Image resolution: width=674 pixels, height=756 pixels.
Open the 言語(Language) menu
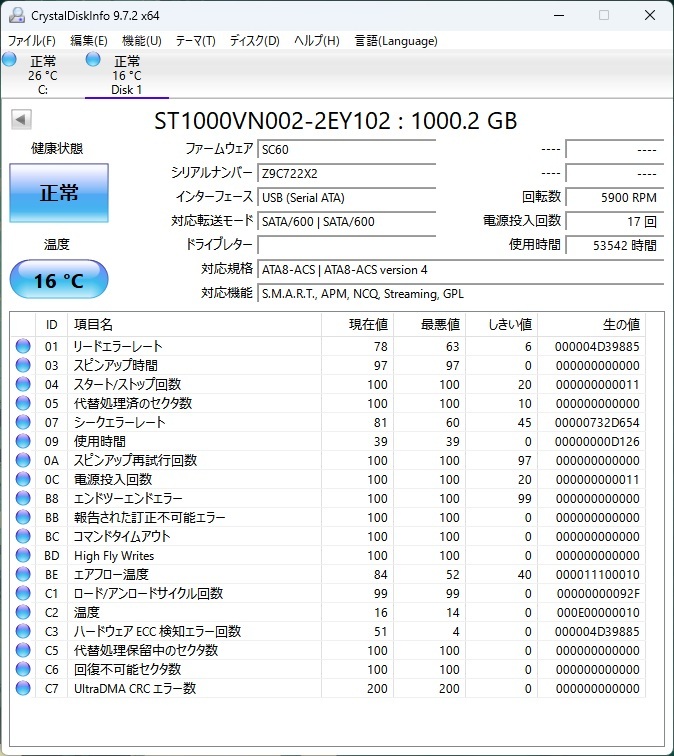(x=396, y=41)
